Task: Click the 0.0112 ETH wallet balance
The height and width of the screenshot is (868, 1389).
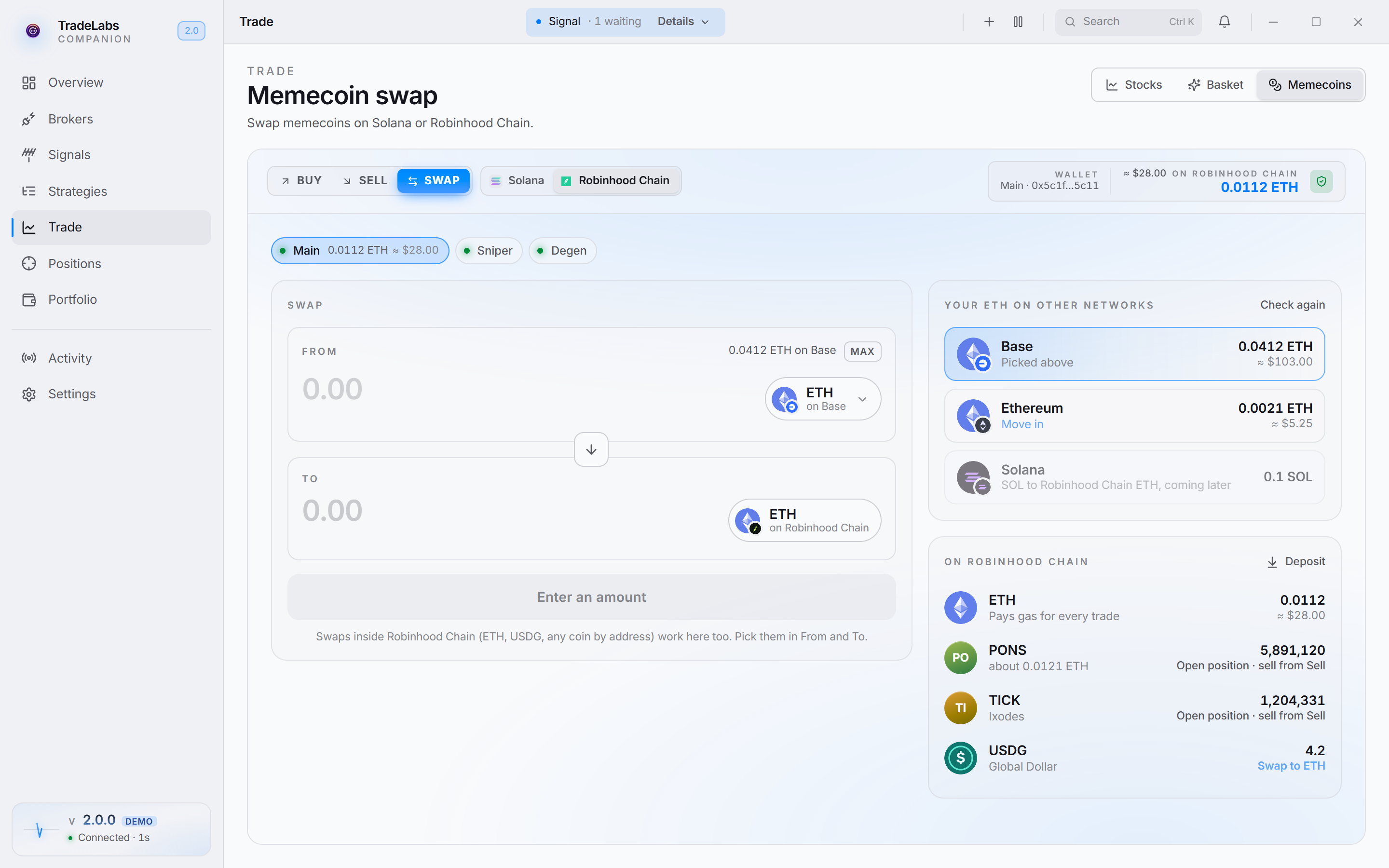Action: pos(1259,188)
